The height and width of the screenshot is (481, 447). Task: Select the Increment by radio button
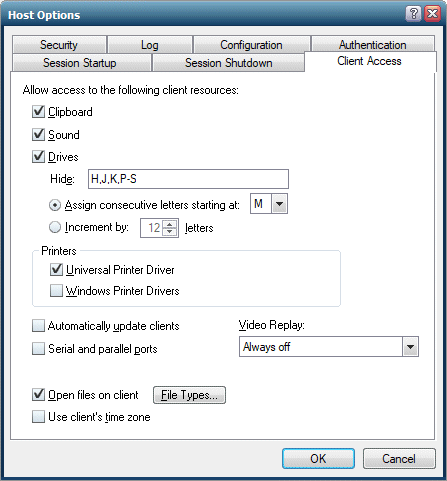pyautogui.click(x=55, y=227)
